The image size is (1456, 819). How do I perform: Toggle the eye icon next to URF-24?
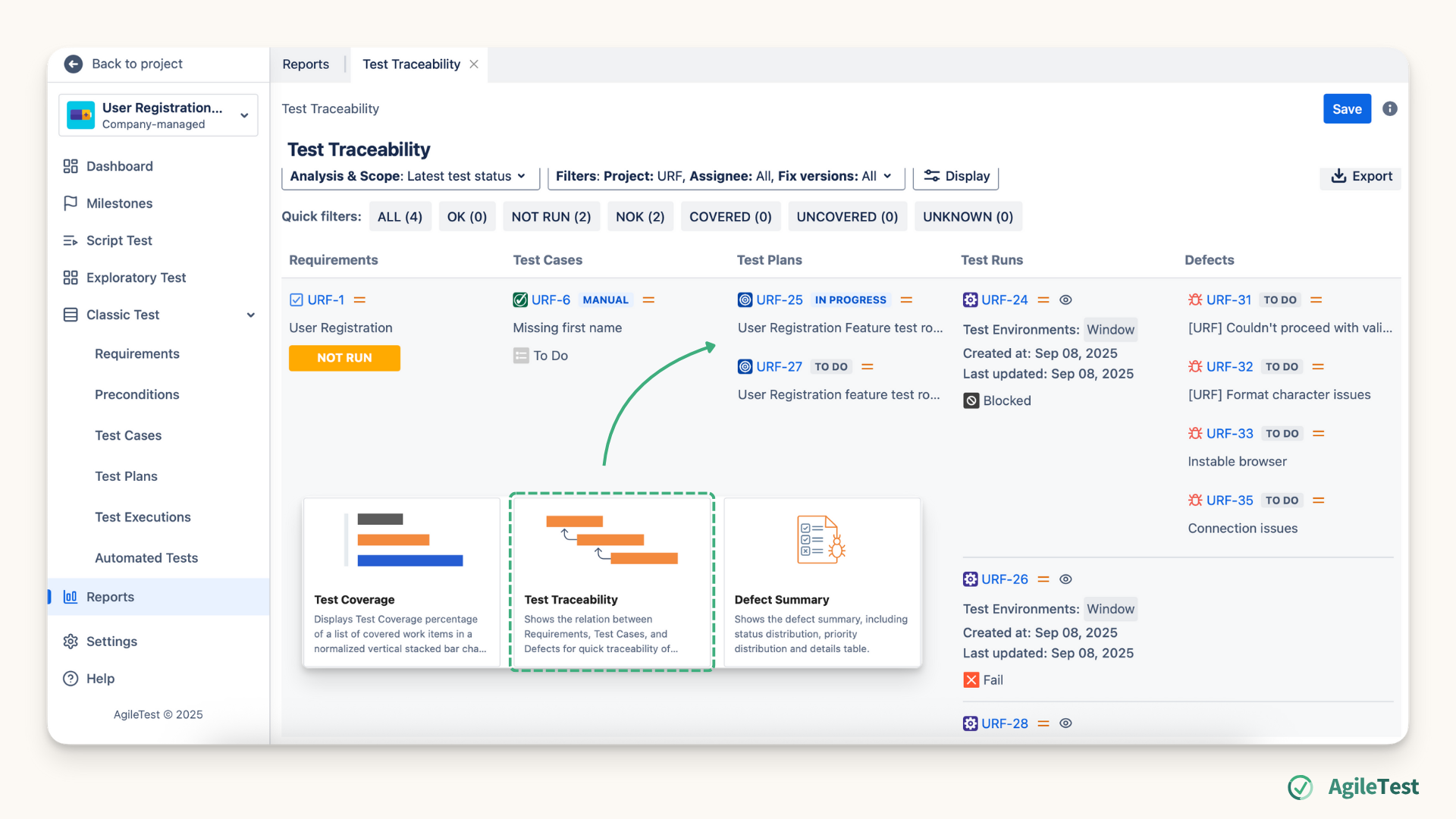[1065, 300]
